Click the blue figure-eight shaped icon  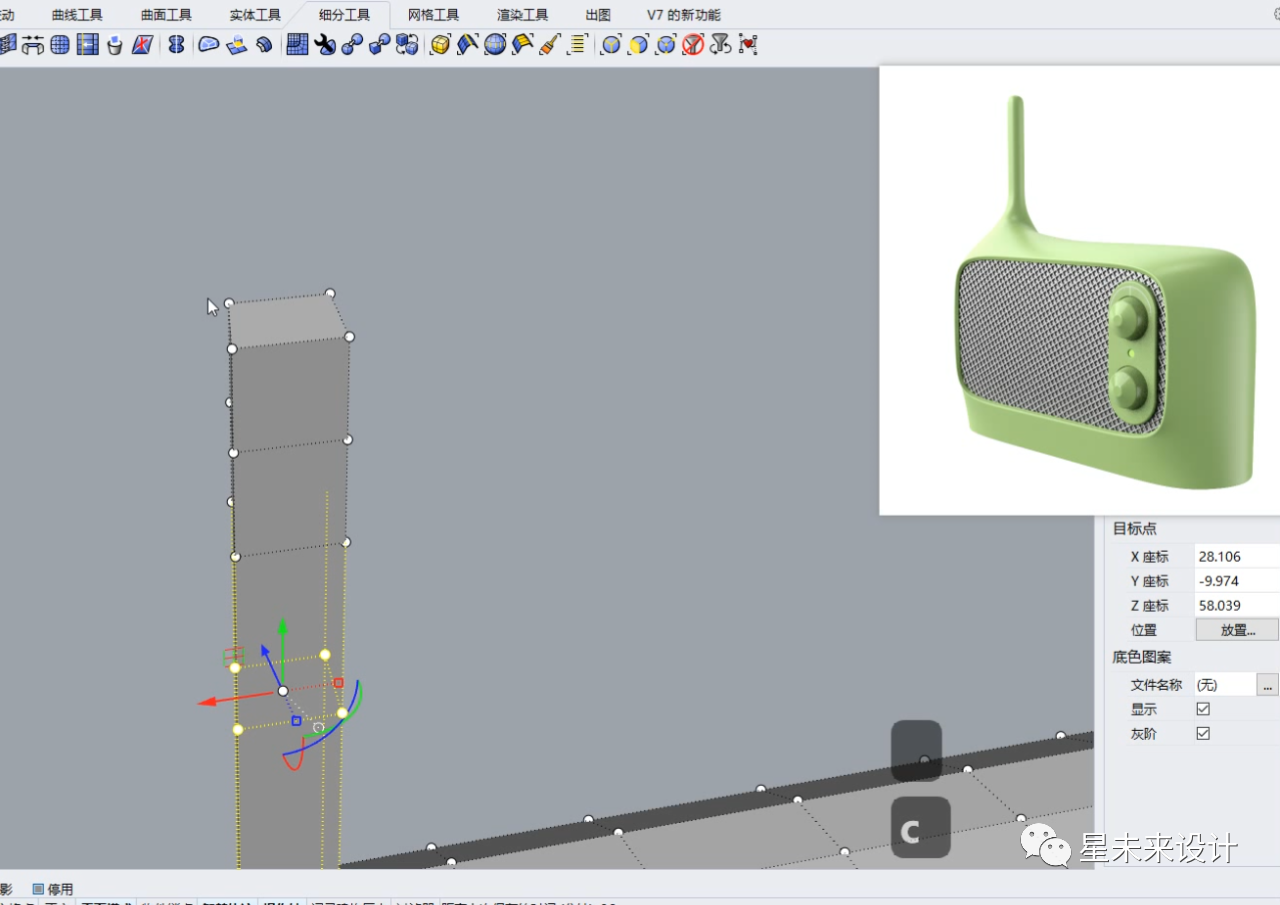click(x=176, y=44)
